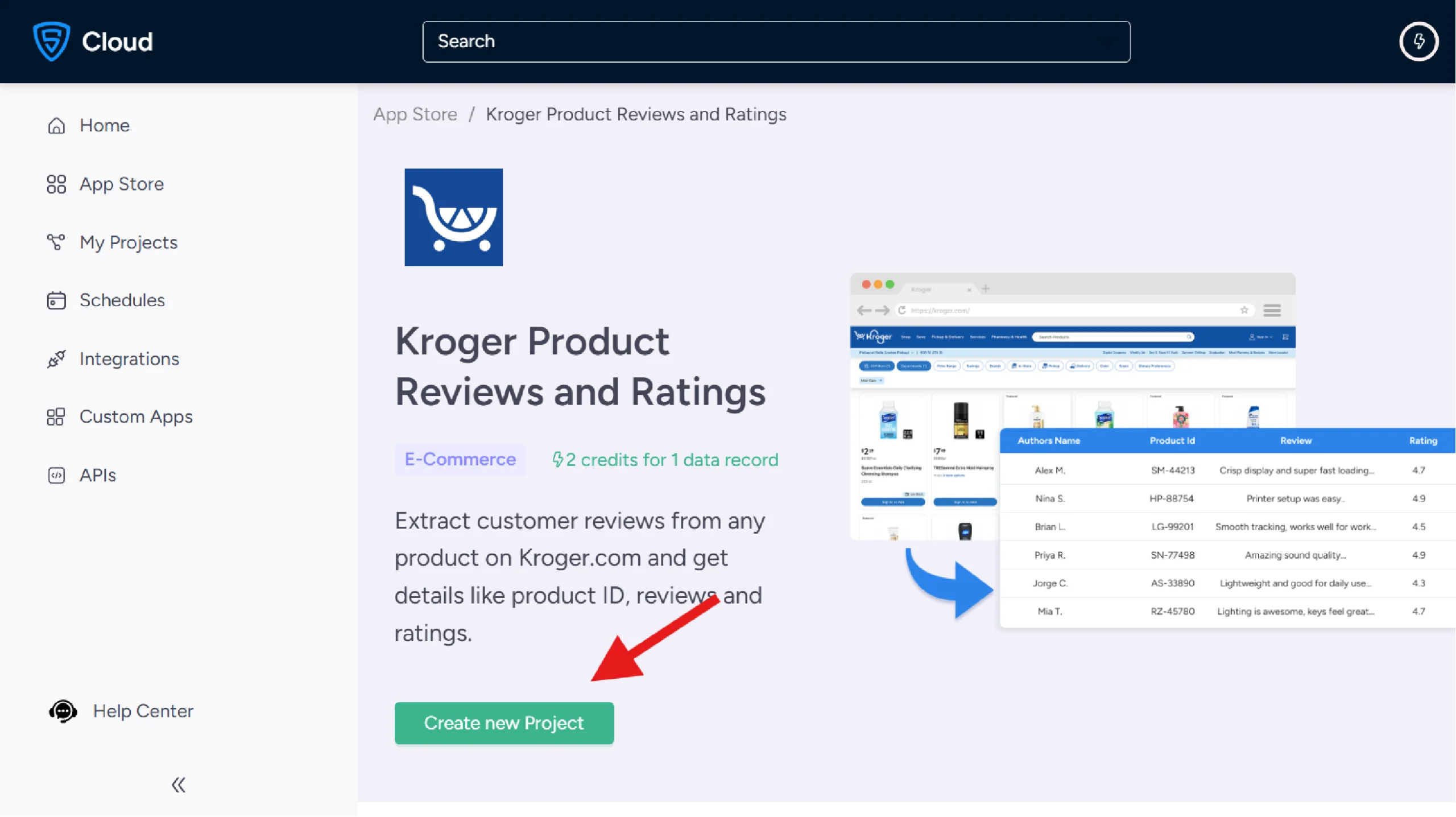
Task: Click the Home house icon
Action: click(x=56, y=125)
